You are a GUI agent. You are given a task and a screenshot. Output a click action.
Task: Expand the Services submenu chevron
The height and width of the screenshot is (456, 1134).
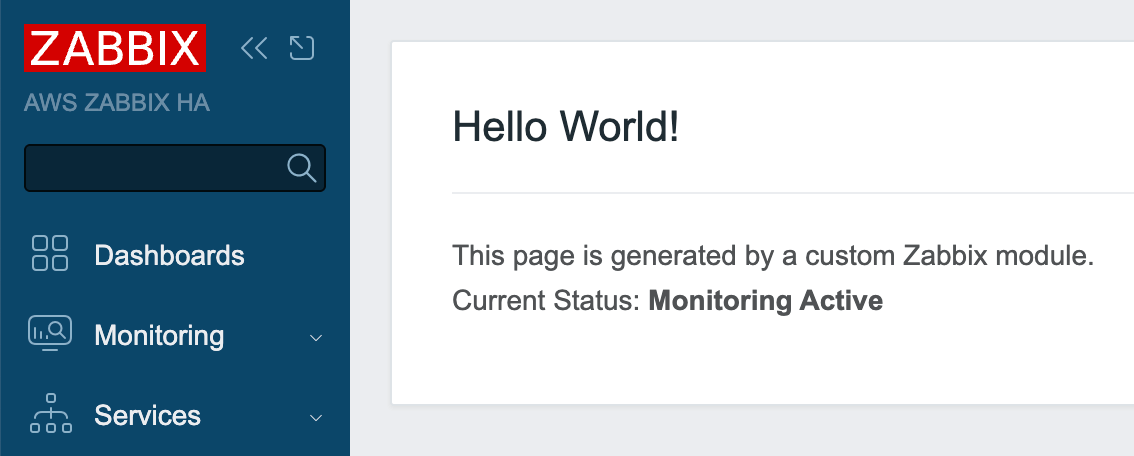(316, 417)
